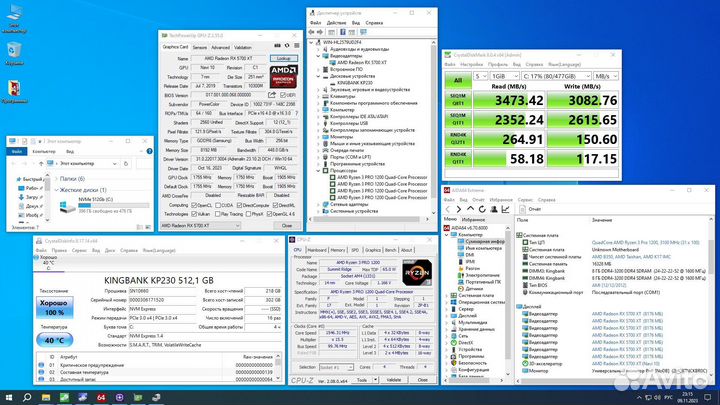Switch to the Advanced tab in GPU-Z
720x405 pixels.
pyautogui.click(x=220, y=47)
